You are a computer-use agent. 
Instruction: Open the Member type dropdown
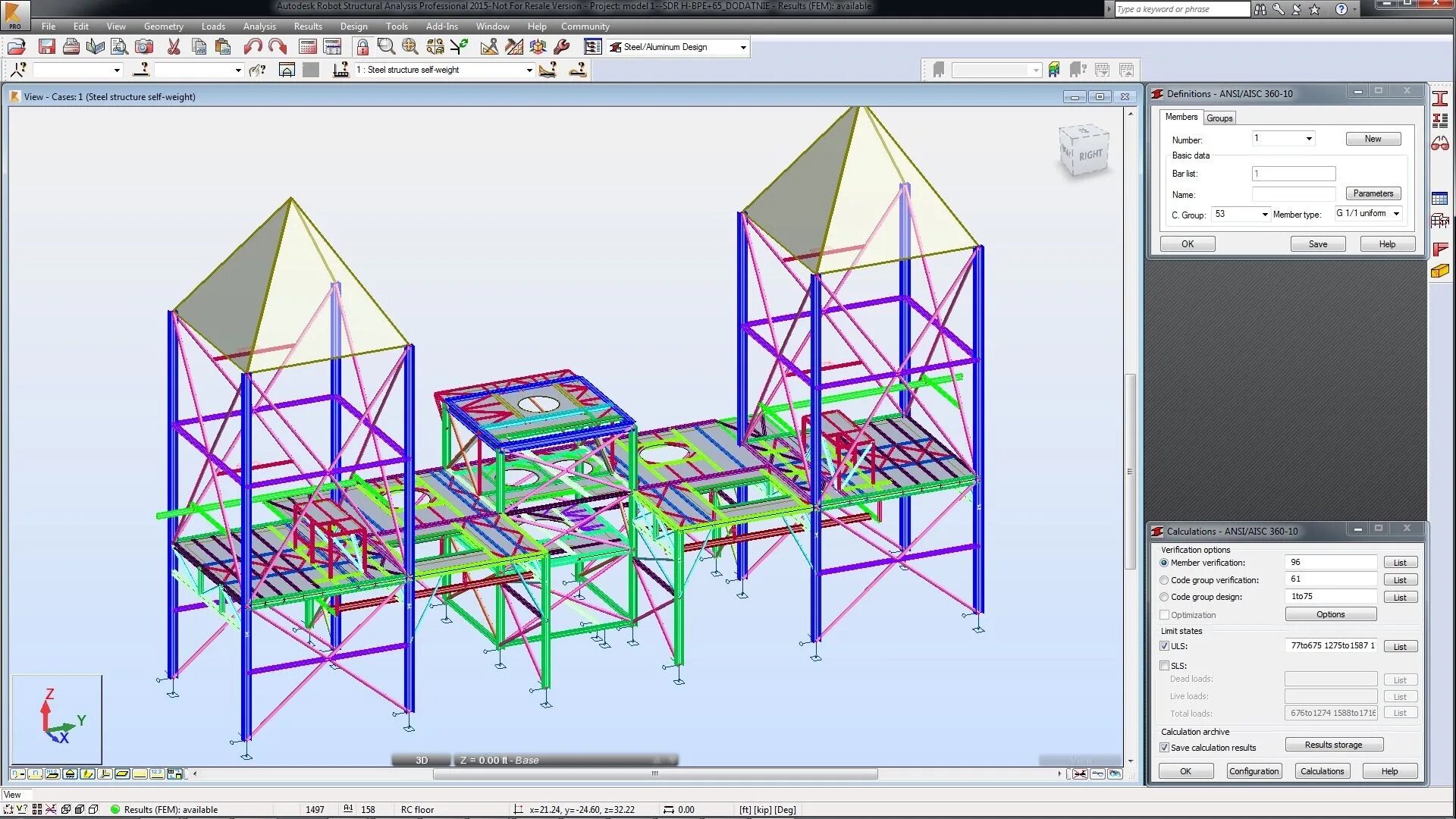click(1396, 214)
